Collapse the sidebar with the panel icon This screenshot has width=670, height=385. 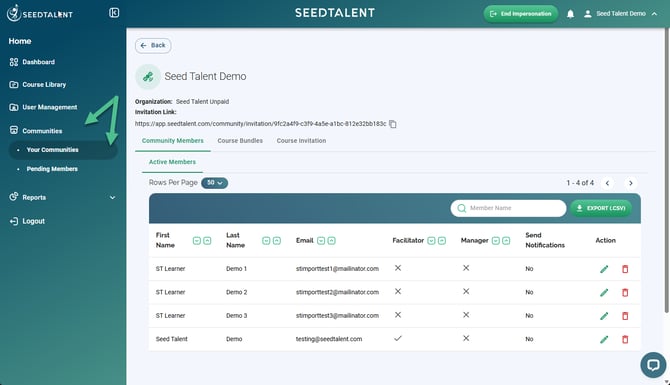(114, 13)
